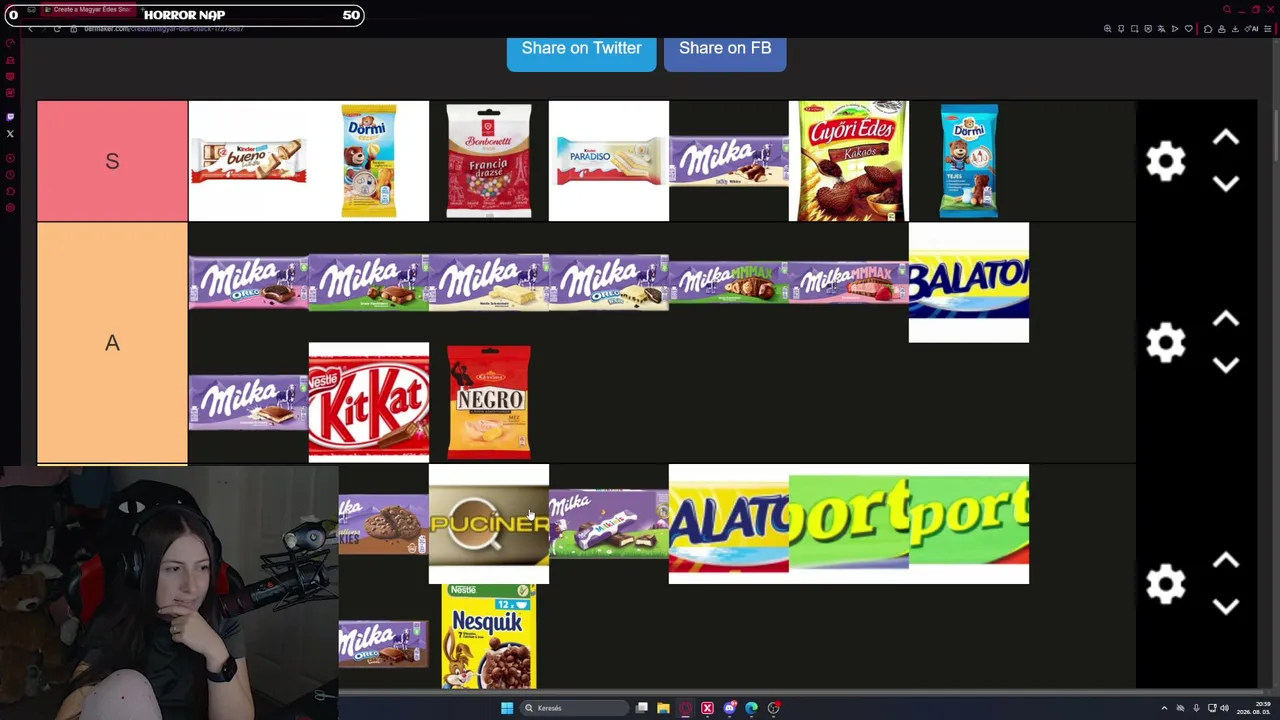The image size is (1280, 720).
Task: Pick the Balaton item in A tier
Action: tap(969, 283)
